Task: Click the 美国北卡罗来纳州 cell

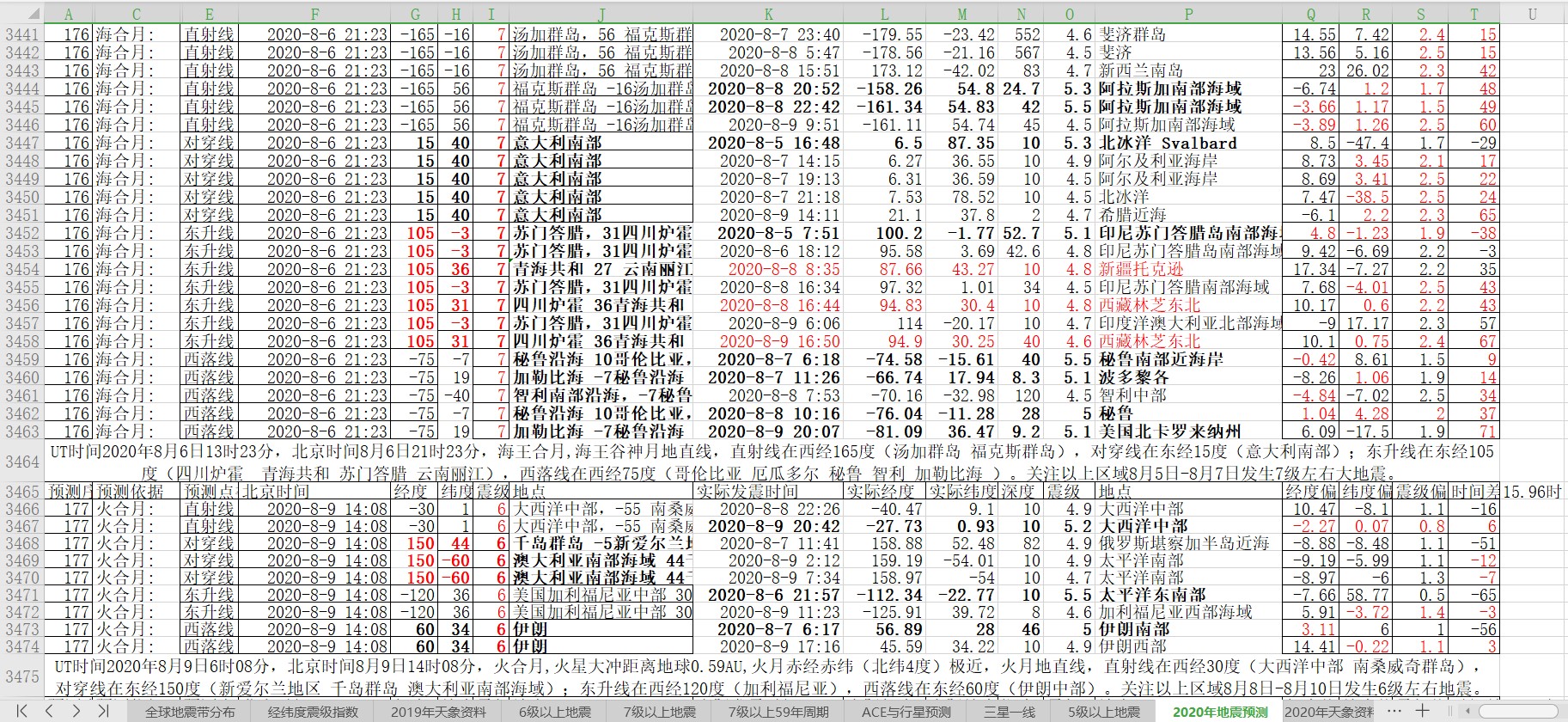Action: [1189, 431]
